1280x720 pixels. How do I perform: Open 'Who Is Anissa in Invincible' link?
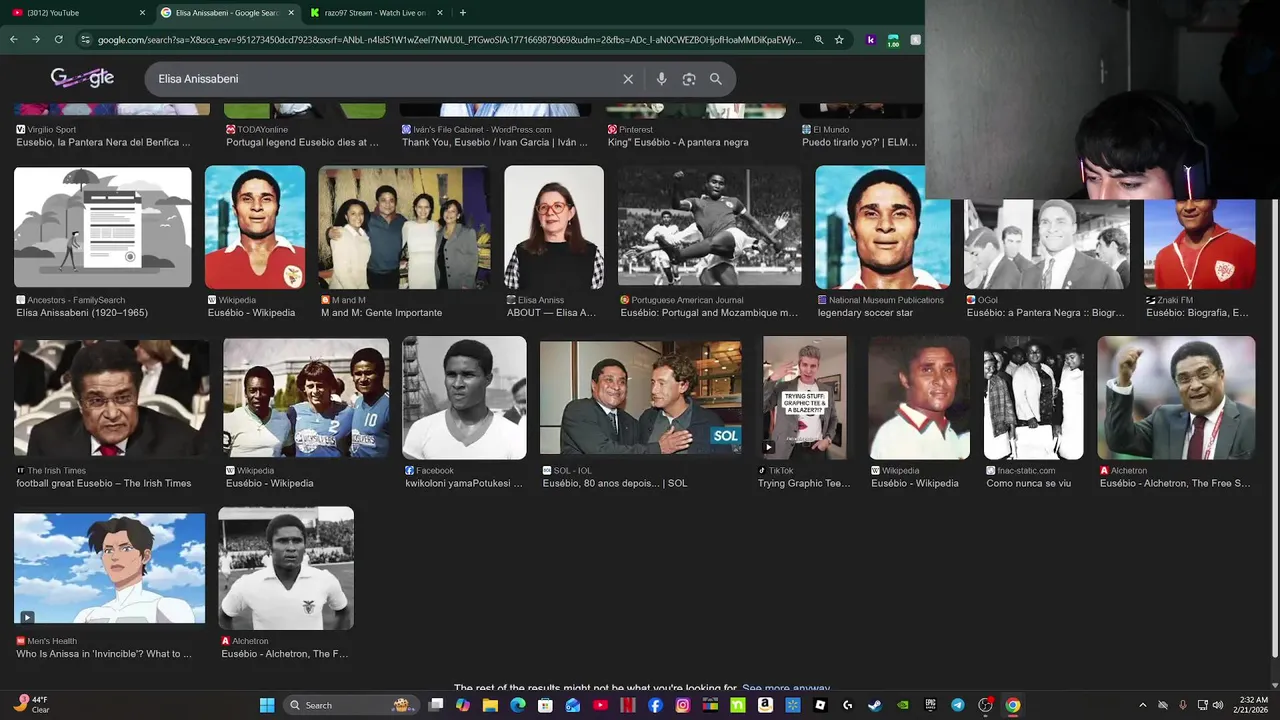click(103, 654)
